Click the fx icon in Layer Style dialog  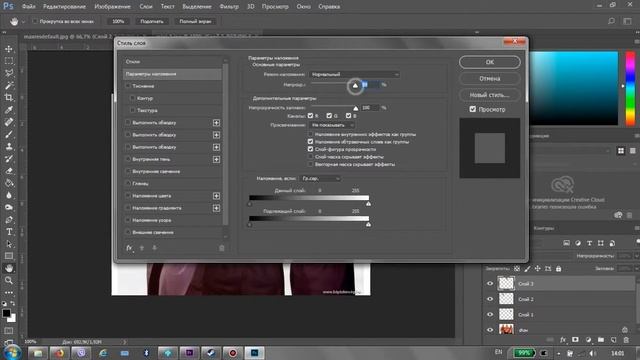click(x=129, y=248)
